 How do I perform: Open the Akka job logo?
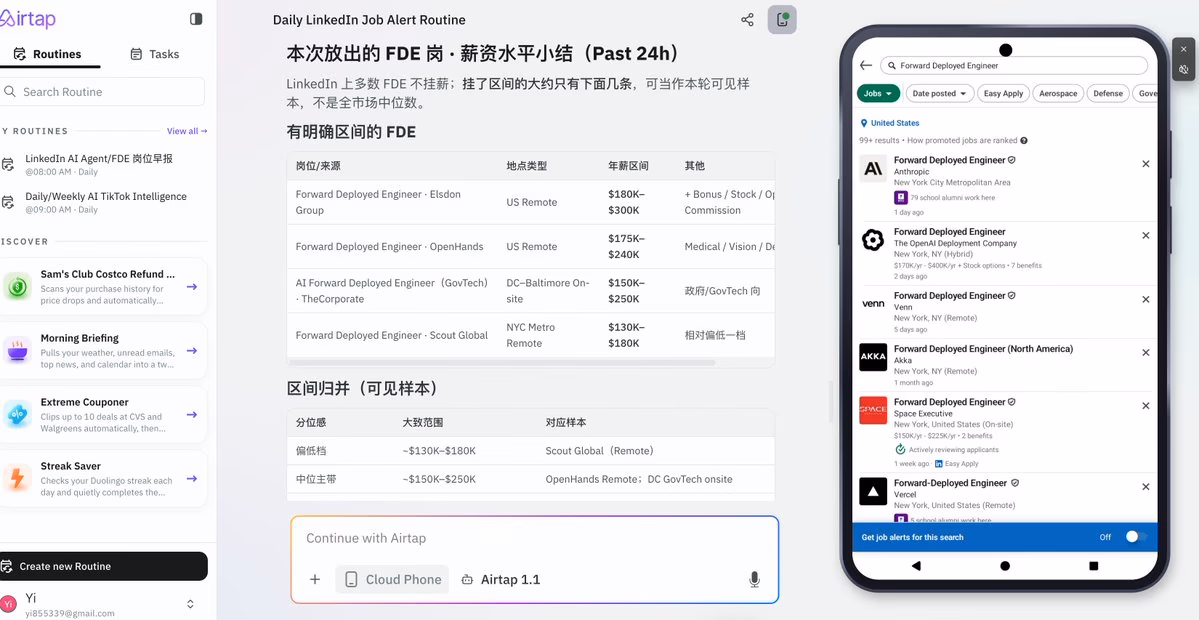[872, 357]
